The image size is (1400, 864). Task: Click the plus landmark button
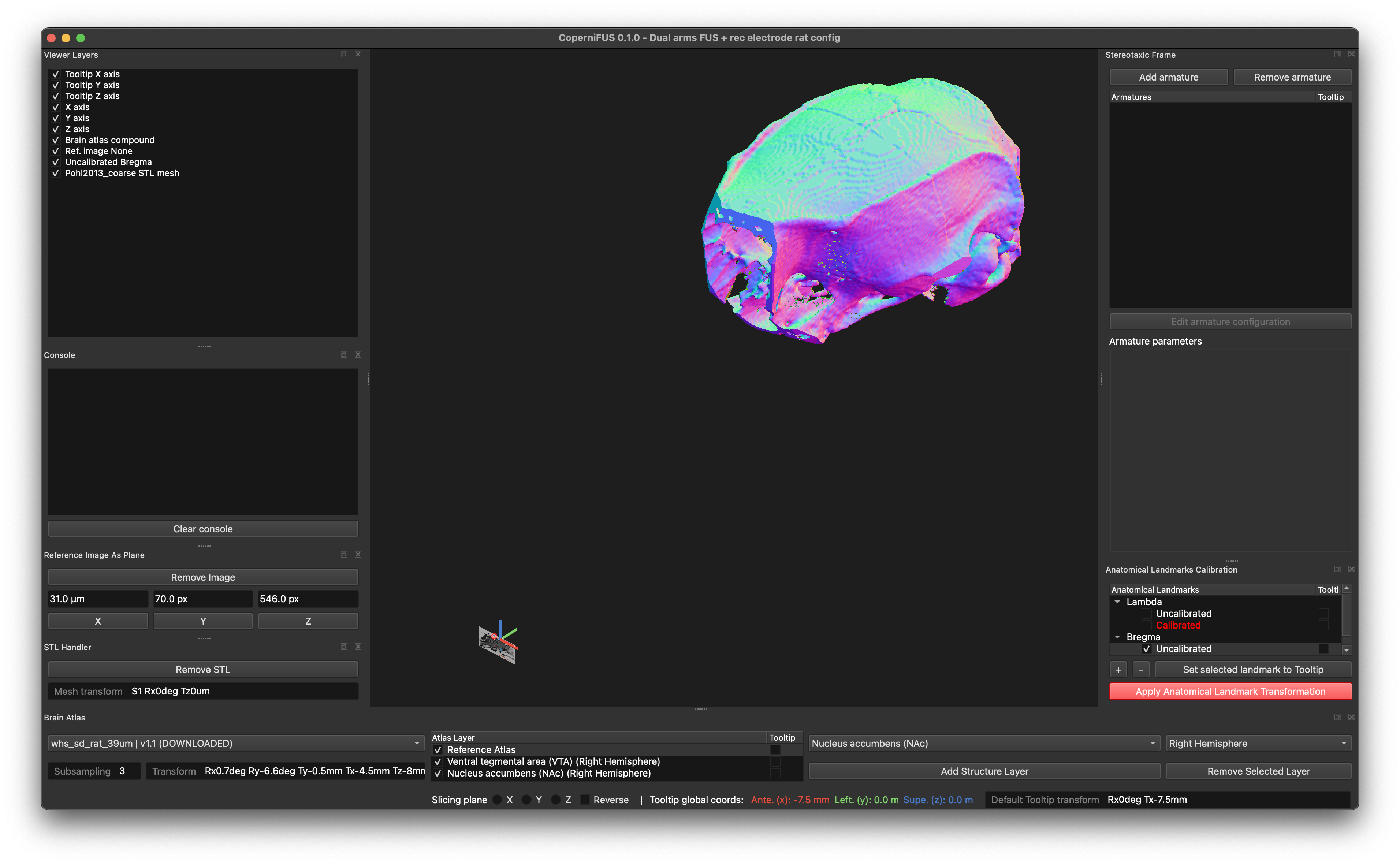(x=1118, y=669)
